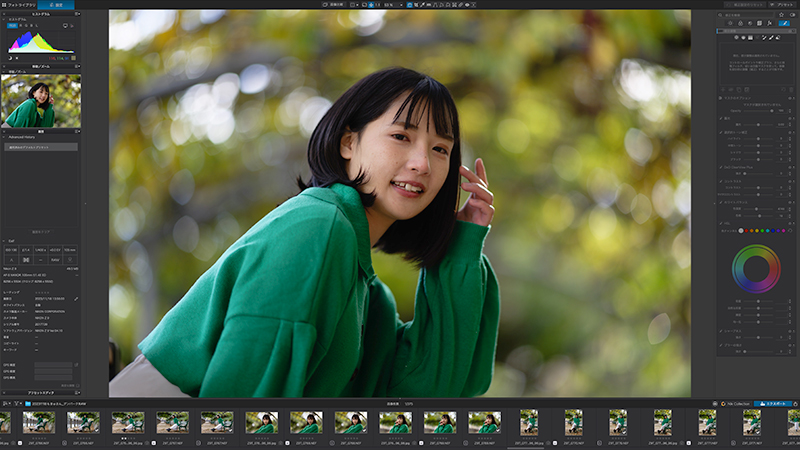
Task: Open the Nik Collection plugin button
Action: [x=735, y=404]
